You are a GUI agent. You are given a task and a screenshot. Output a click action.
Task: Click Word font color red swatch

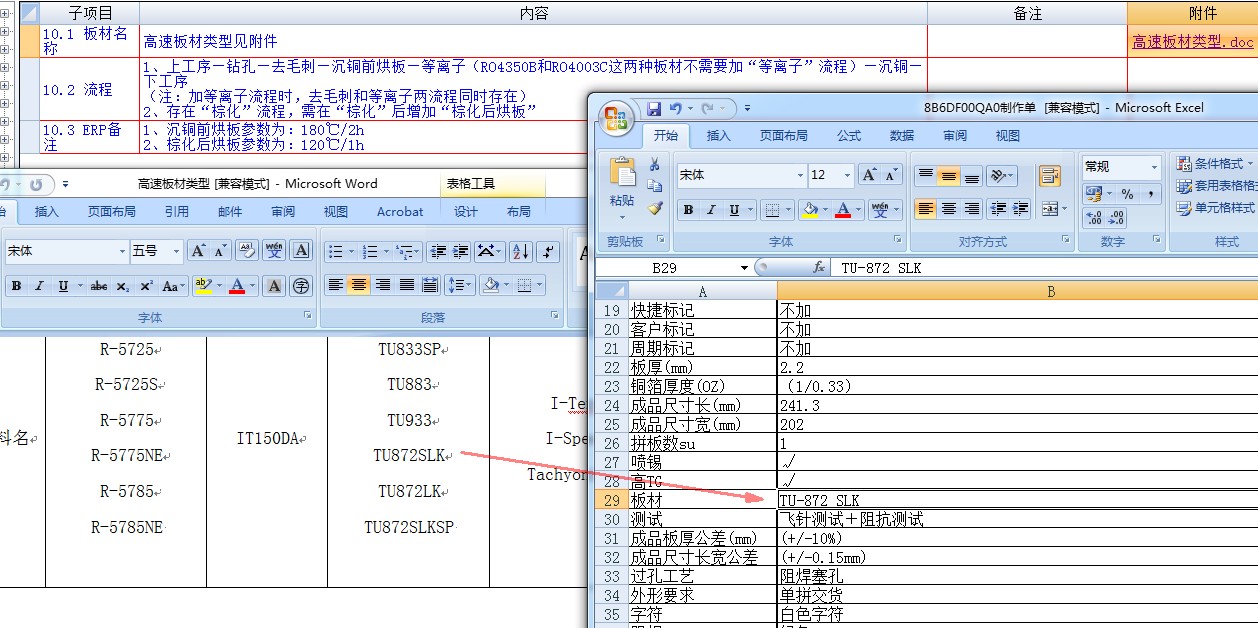[236, 286]
